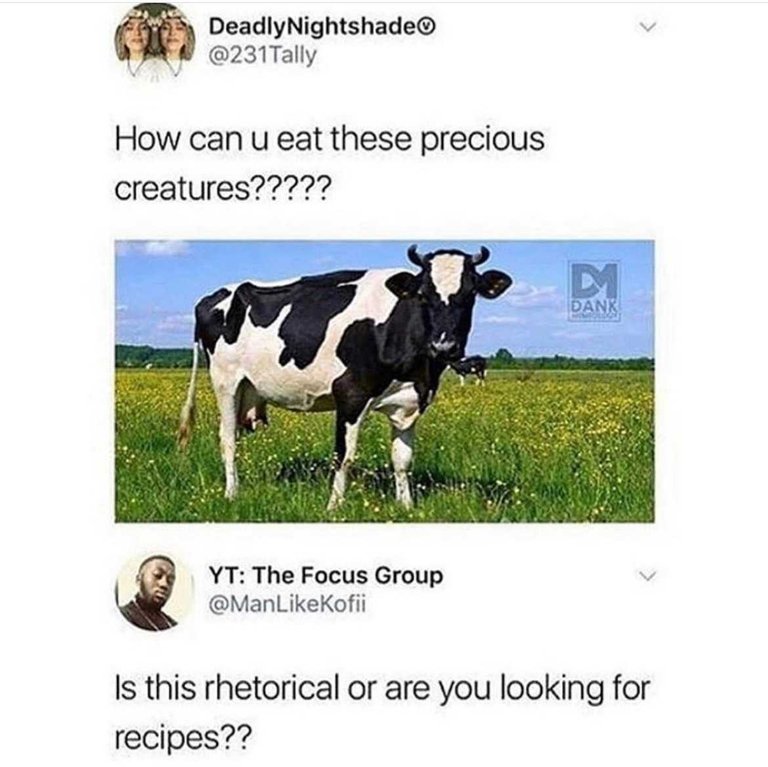This screenshot has width=768, height=767.
Task: Expand the chevron menu on DeadlyNightshade's tweet
Action: coord(648,27)
